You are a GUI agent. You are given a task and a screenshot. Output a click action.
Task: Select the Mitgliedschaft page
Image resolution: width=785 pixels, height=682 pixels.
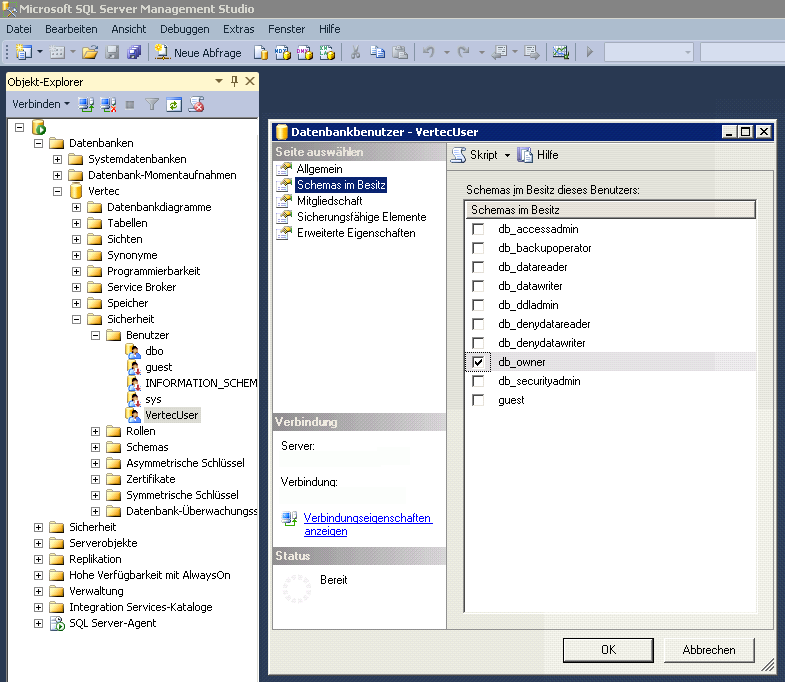329,201
